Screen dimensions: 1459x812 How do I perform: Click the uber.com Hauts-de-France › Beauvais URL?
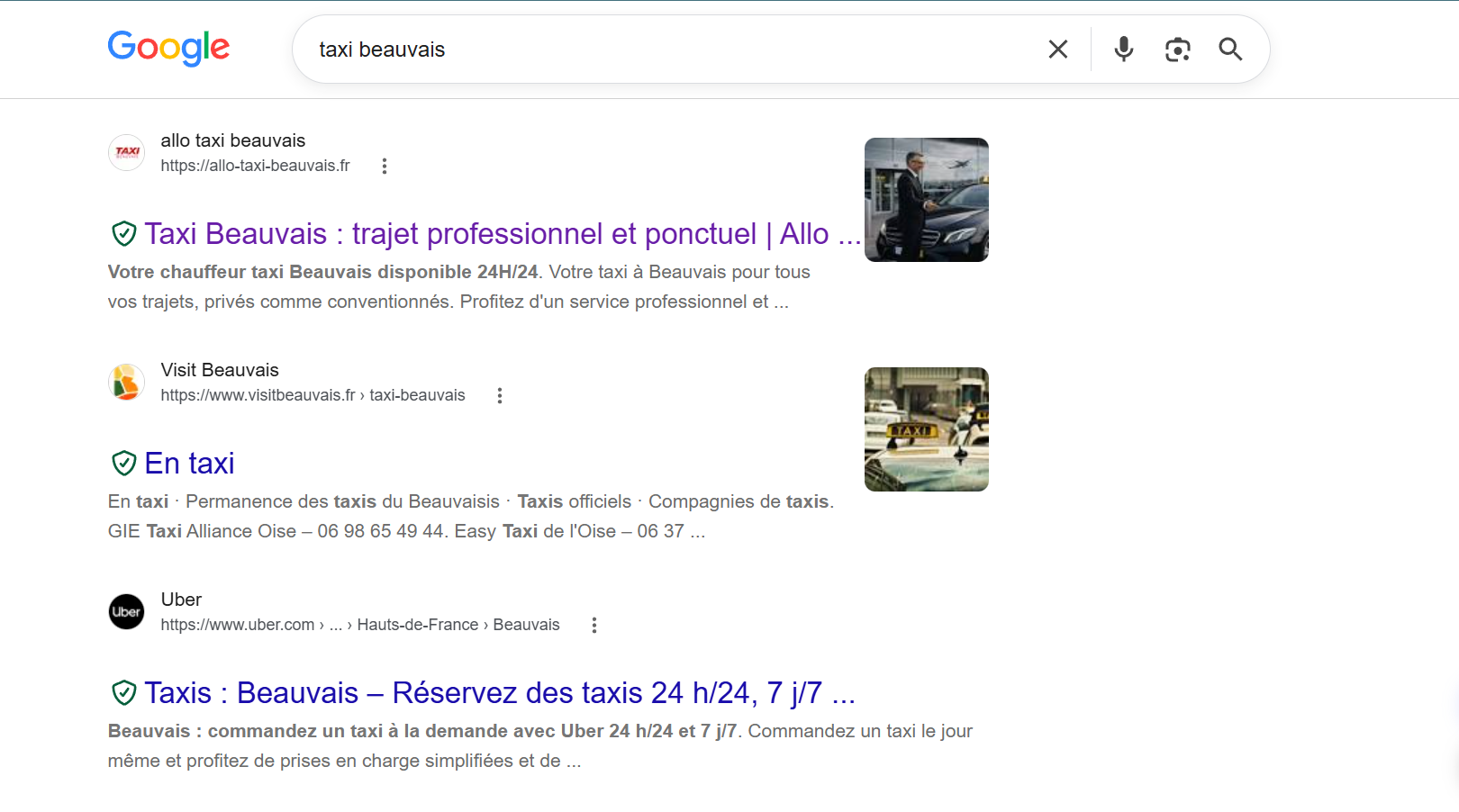click(360, 625)
